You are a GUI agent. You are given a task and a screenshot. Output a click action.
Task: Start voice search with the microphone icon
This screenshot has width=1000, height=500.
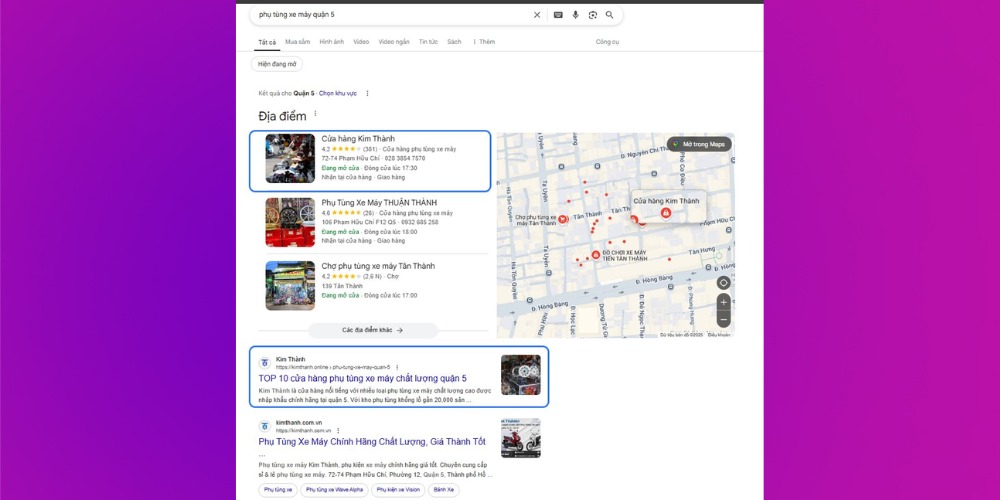click(x=575, y=15)
